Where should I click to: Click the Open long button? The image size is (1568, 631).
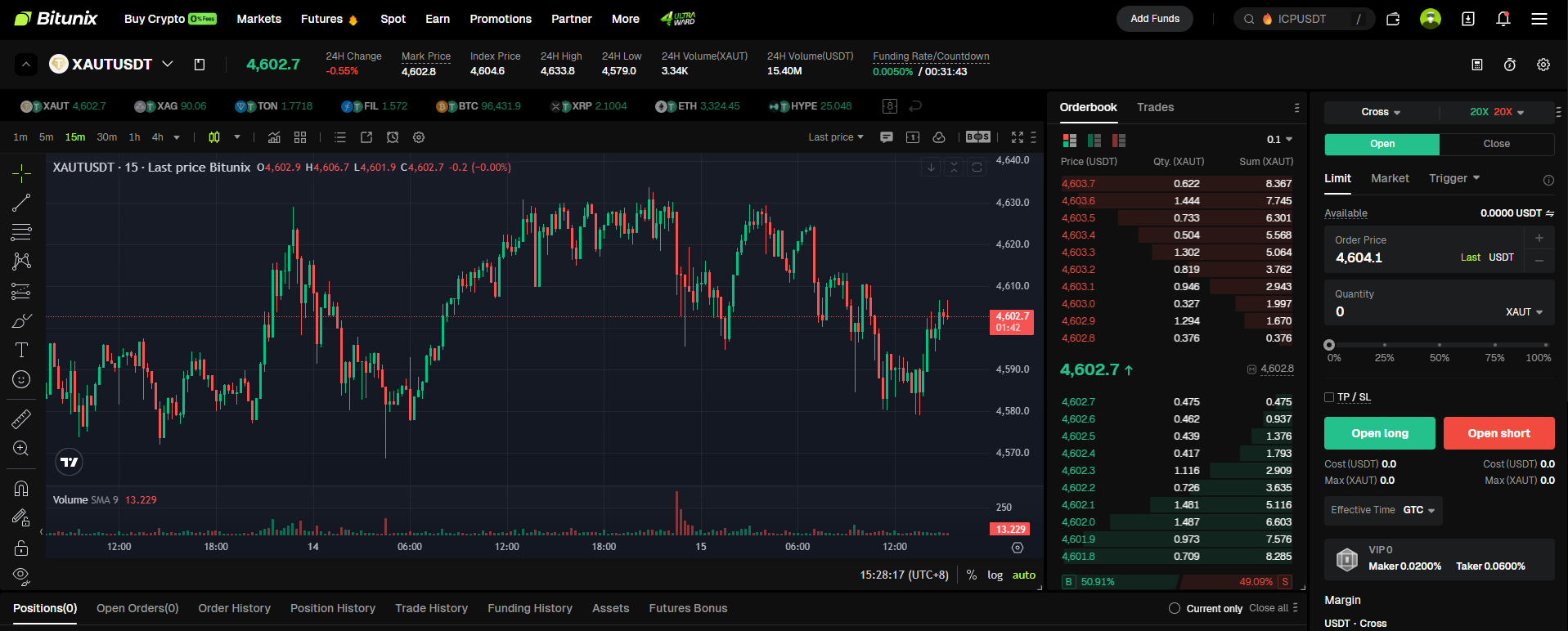pos(1380,433)
